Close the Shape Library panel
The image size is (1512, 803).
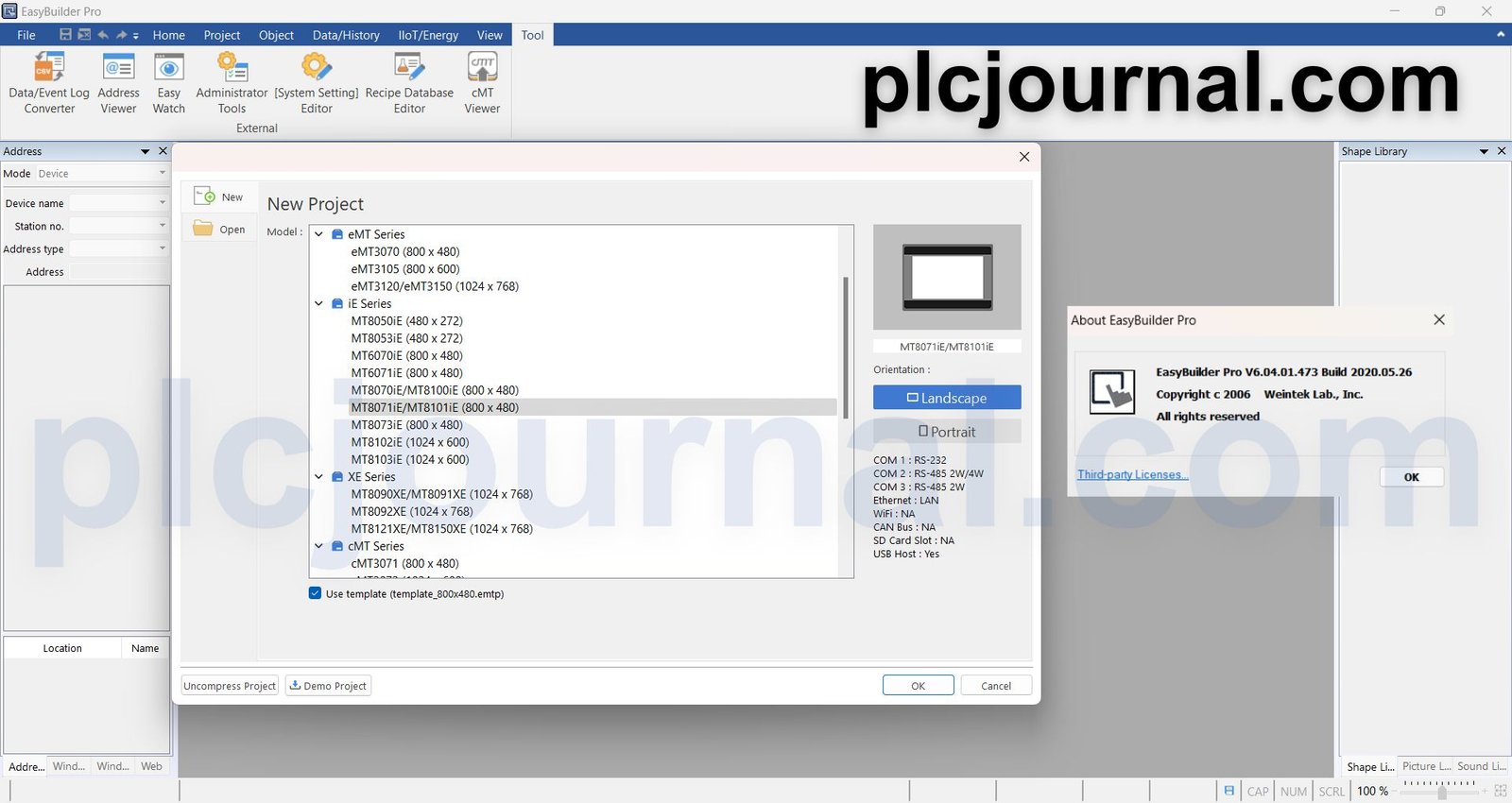[x=1502, y=151]
